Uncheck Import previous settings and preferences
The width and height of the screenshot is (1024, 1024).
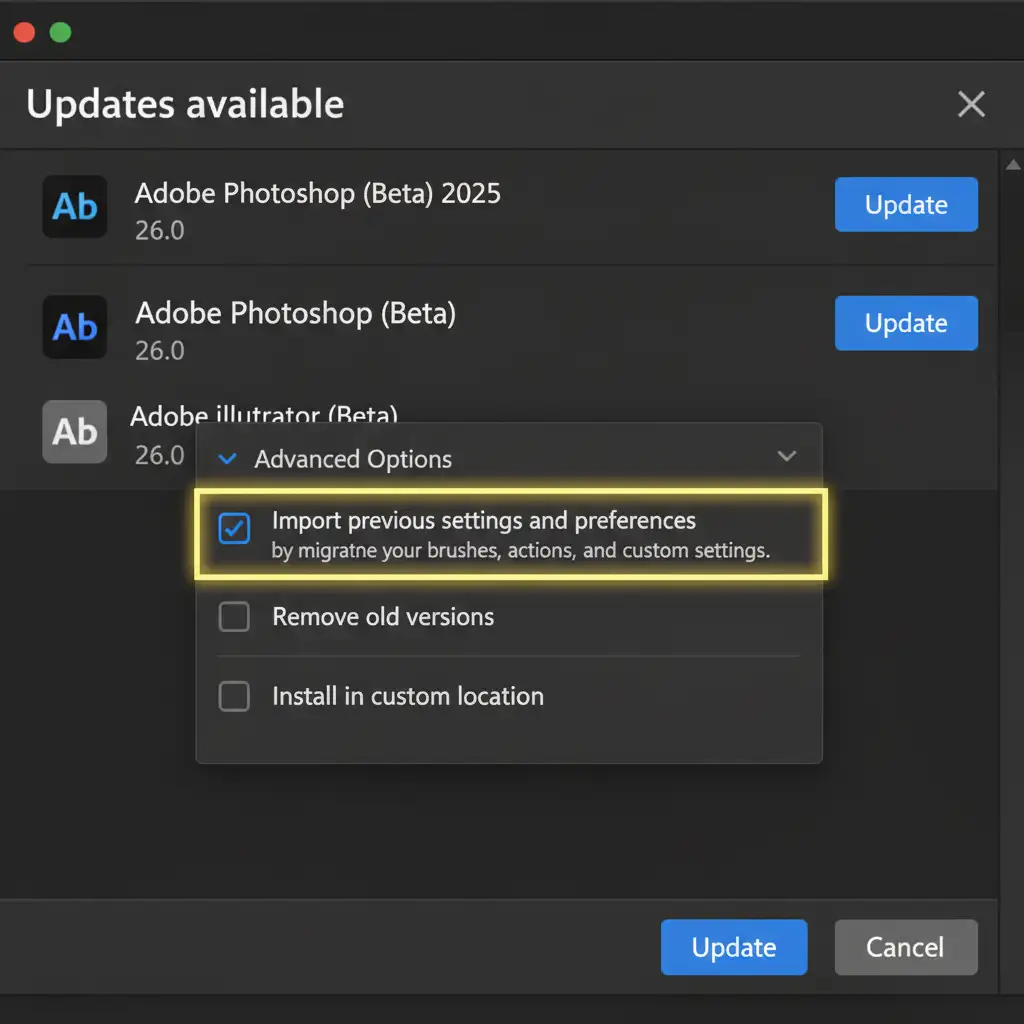click(x=234, y=529)
